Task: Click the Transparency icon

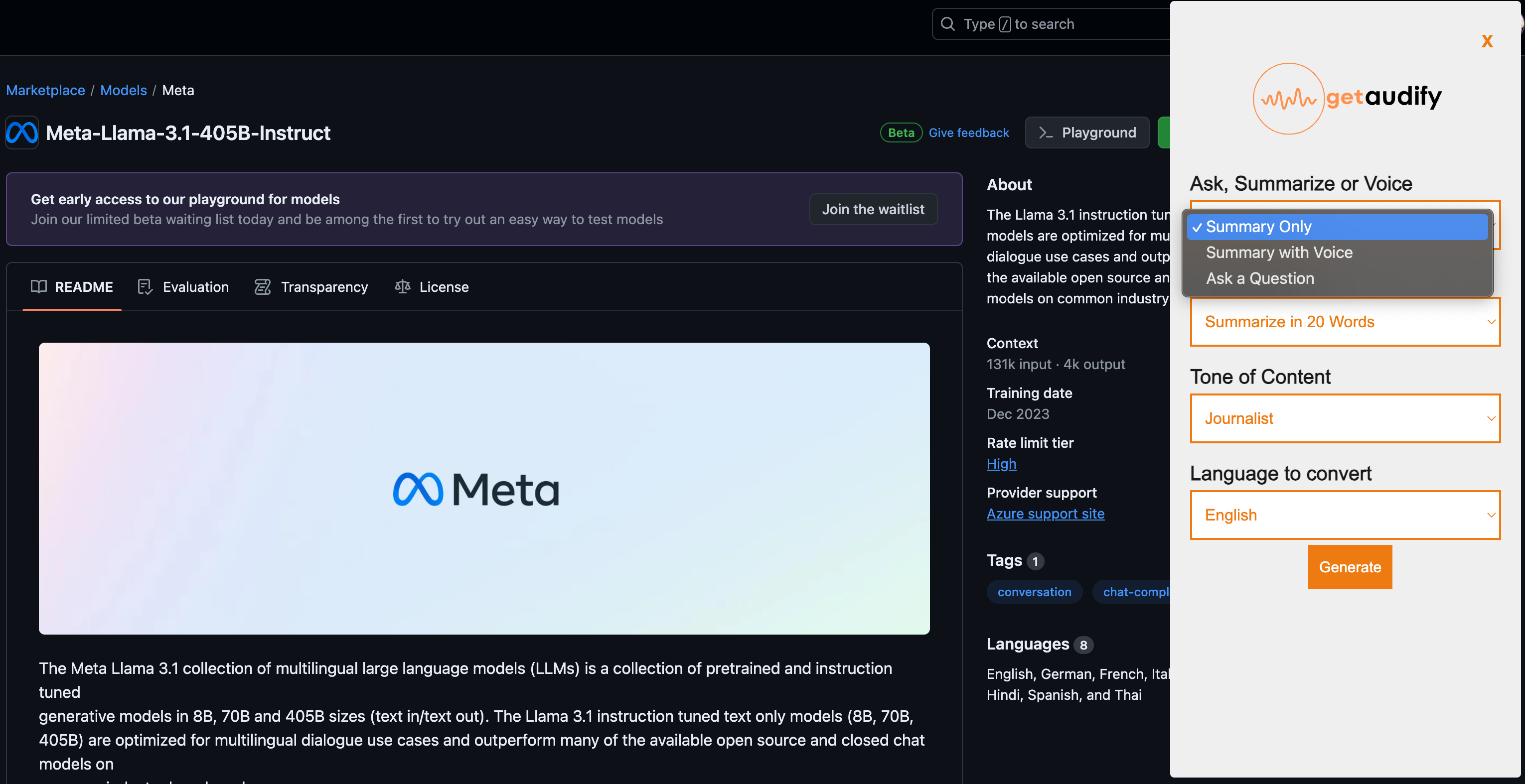Action: [262, 287]
